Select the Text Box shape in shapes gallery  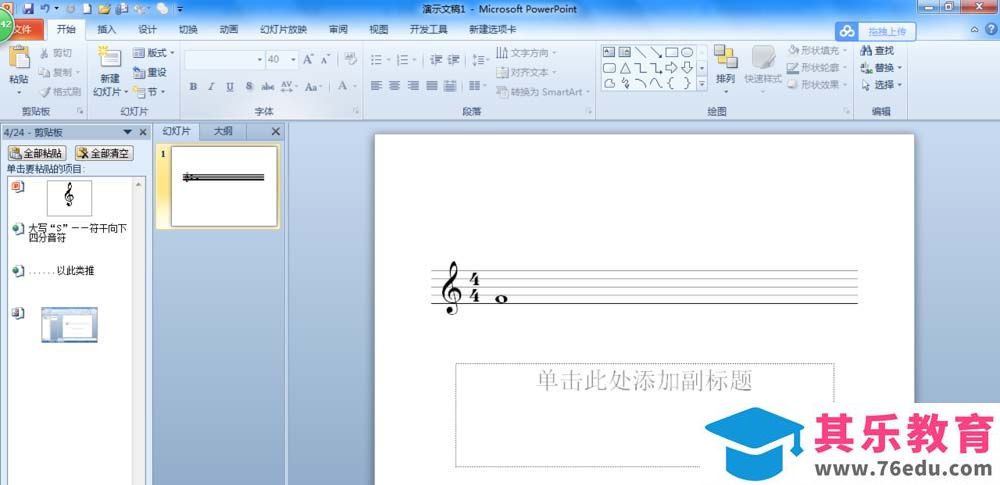point(609,52)
